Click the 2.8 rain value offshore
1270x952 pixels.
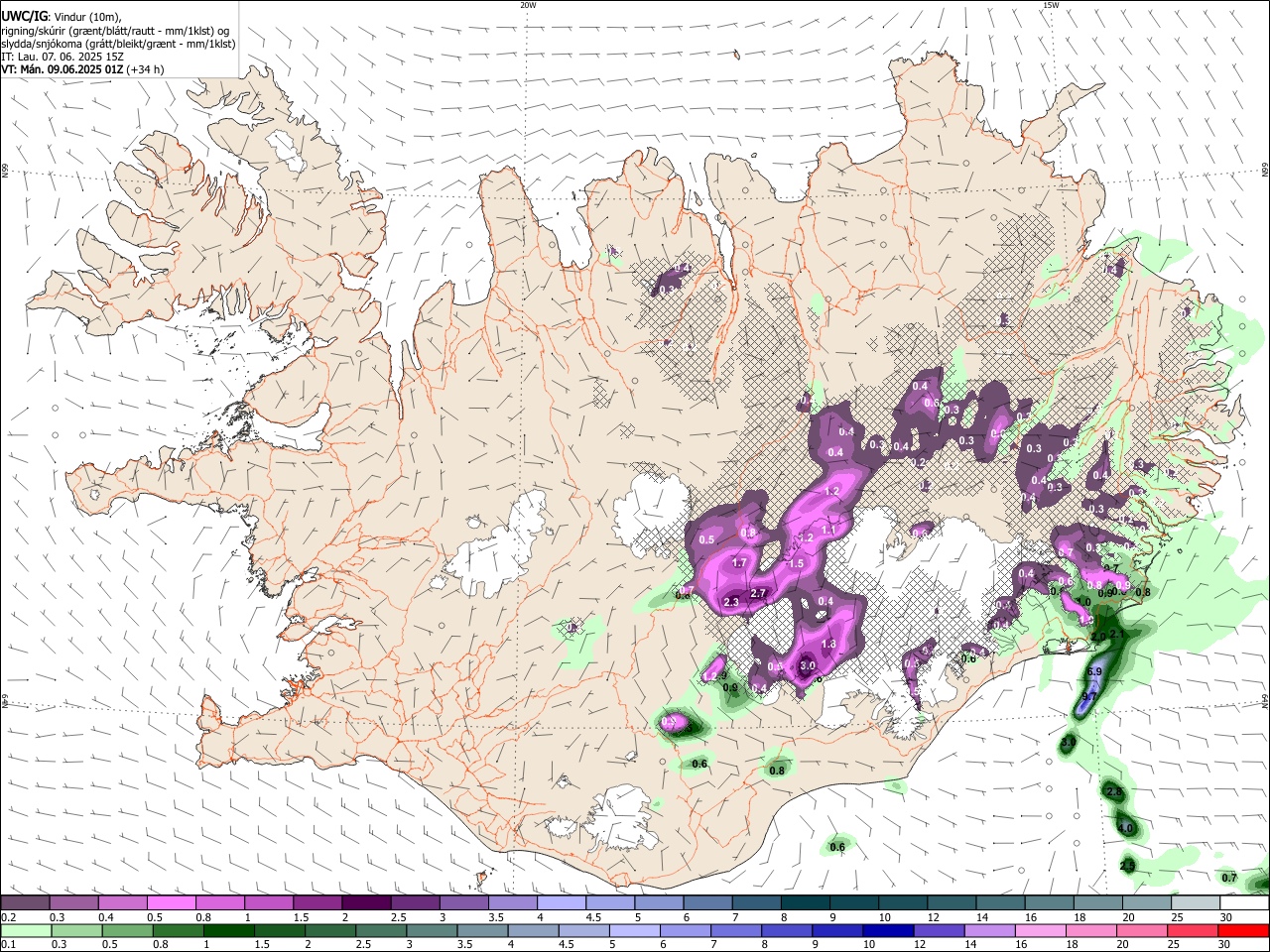1114,792
